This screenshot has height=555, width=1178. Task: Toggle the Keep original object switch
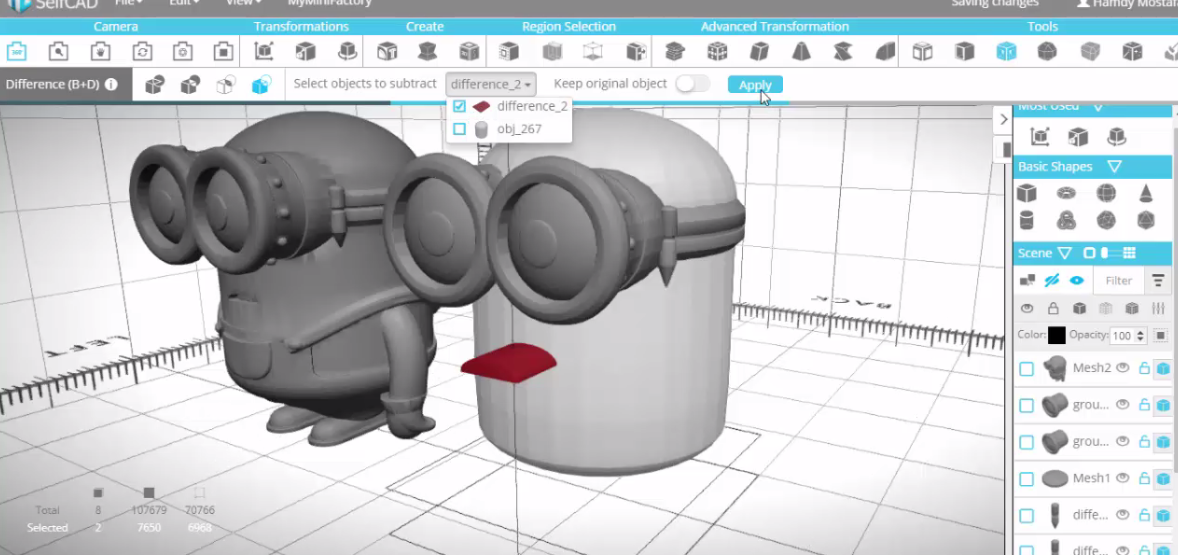pyautogui.click(x=692, y=84)
